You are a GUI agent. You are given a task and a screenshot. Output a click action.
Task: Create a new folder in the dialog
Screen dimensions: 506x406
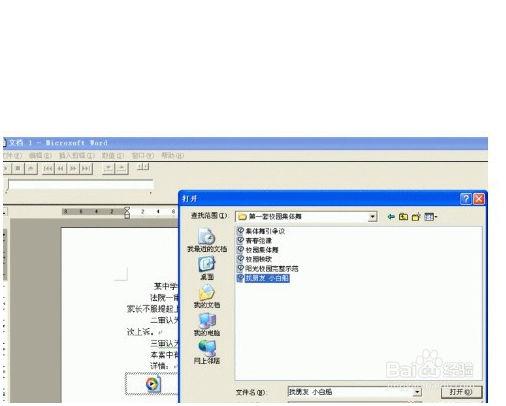[x=416, y=217]
